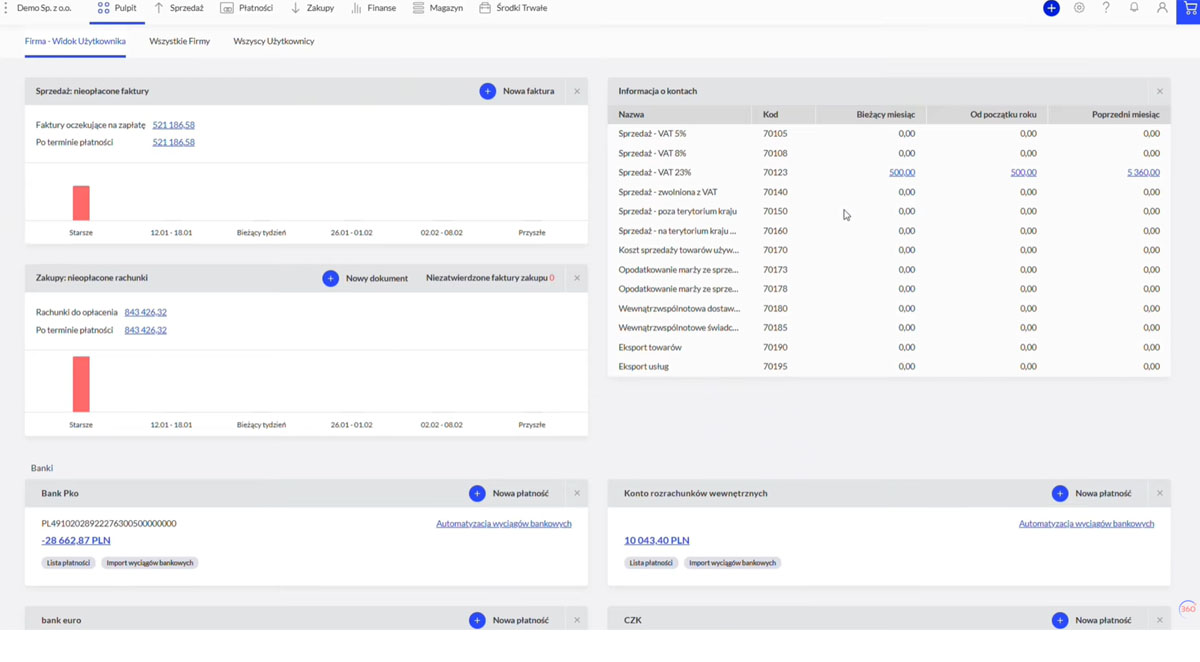Open settings gear icon

pyautogui.click(x=1079, y=8)
